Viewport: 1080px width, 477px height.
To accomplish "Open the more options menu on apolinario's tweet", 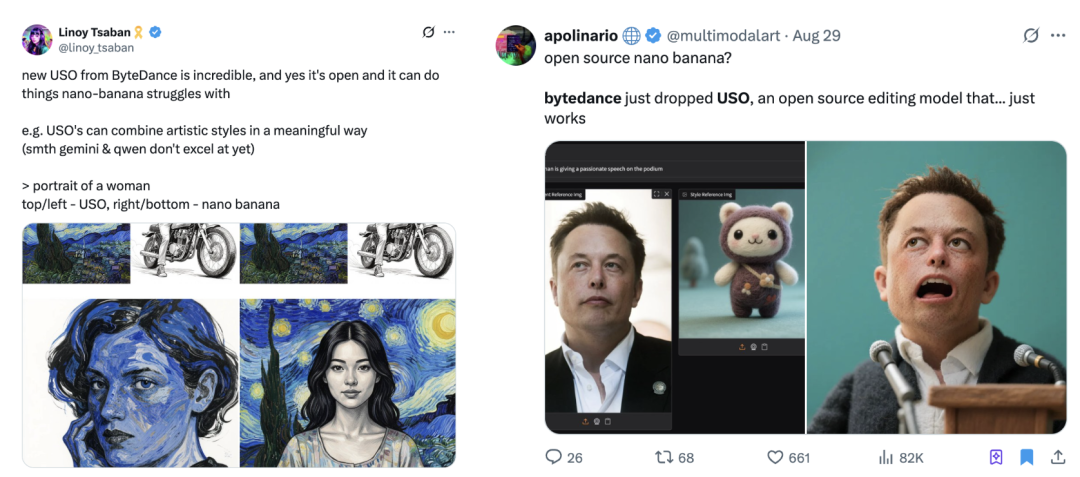I will tap(1058, 35).
